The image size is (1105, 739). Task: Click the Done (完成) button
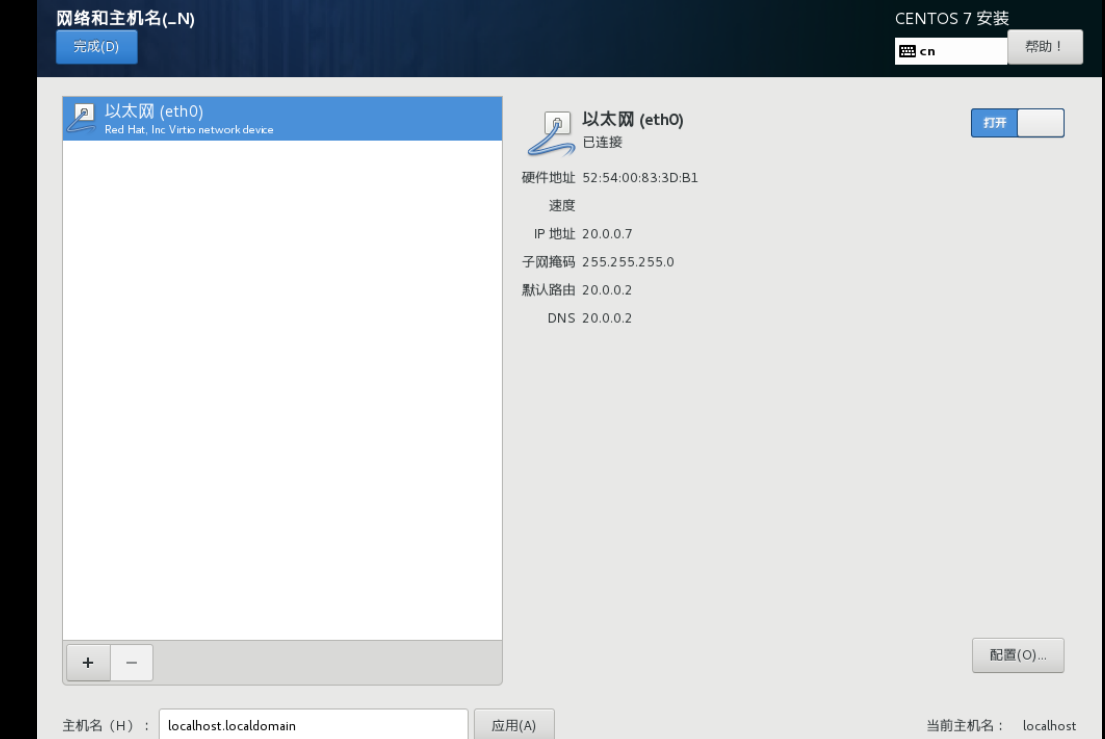97,47
